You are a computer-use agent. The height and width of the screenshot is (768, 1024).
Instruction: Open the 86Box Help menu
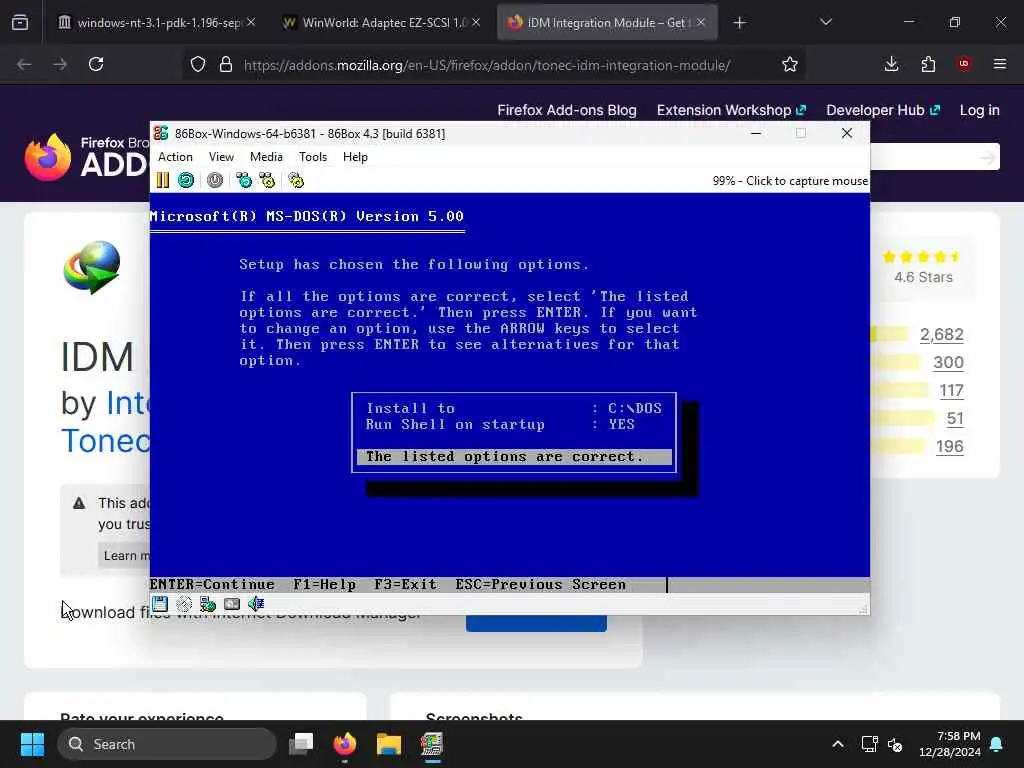point(355,157)
